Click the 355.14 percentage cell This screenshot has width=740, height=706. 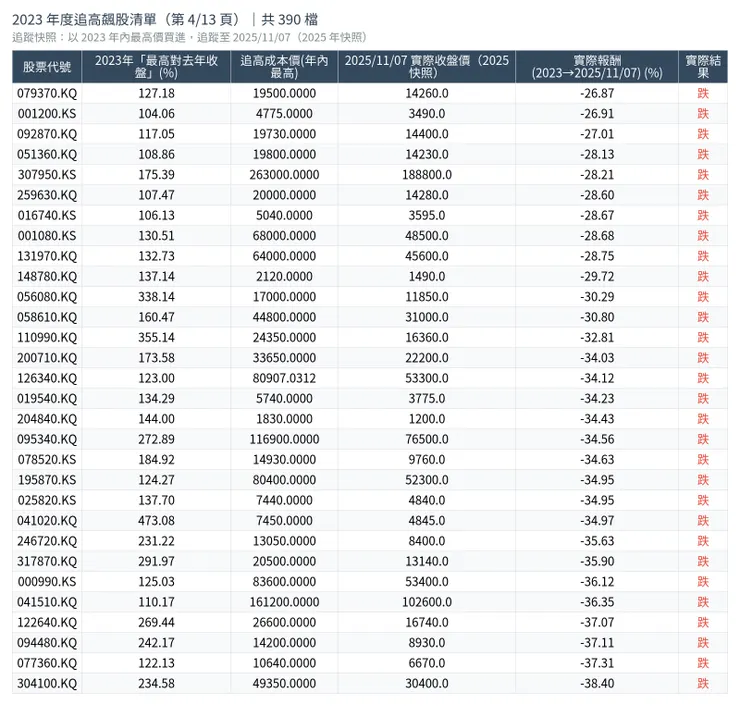(156, 337)
